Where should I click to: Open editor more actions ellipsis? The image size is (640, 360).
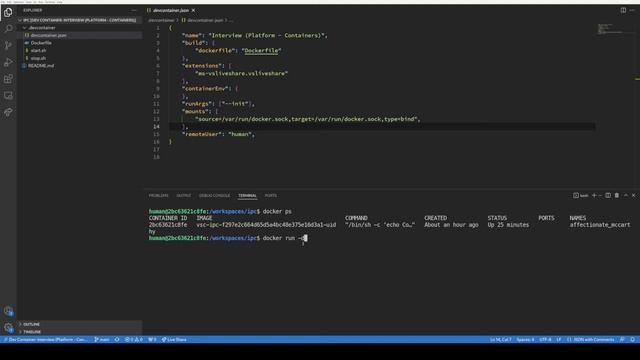tap(632, 10)
